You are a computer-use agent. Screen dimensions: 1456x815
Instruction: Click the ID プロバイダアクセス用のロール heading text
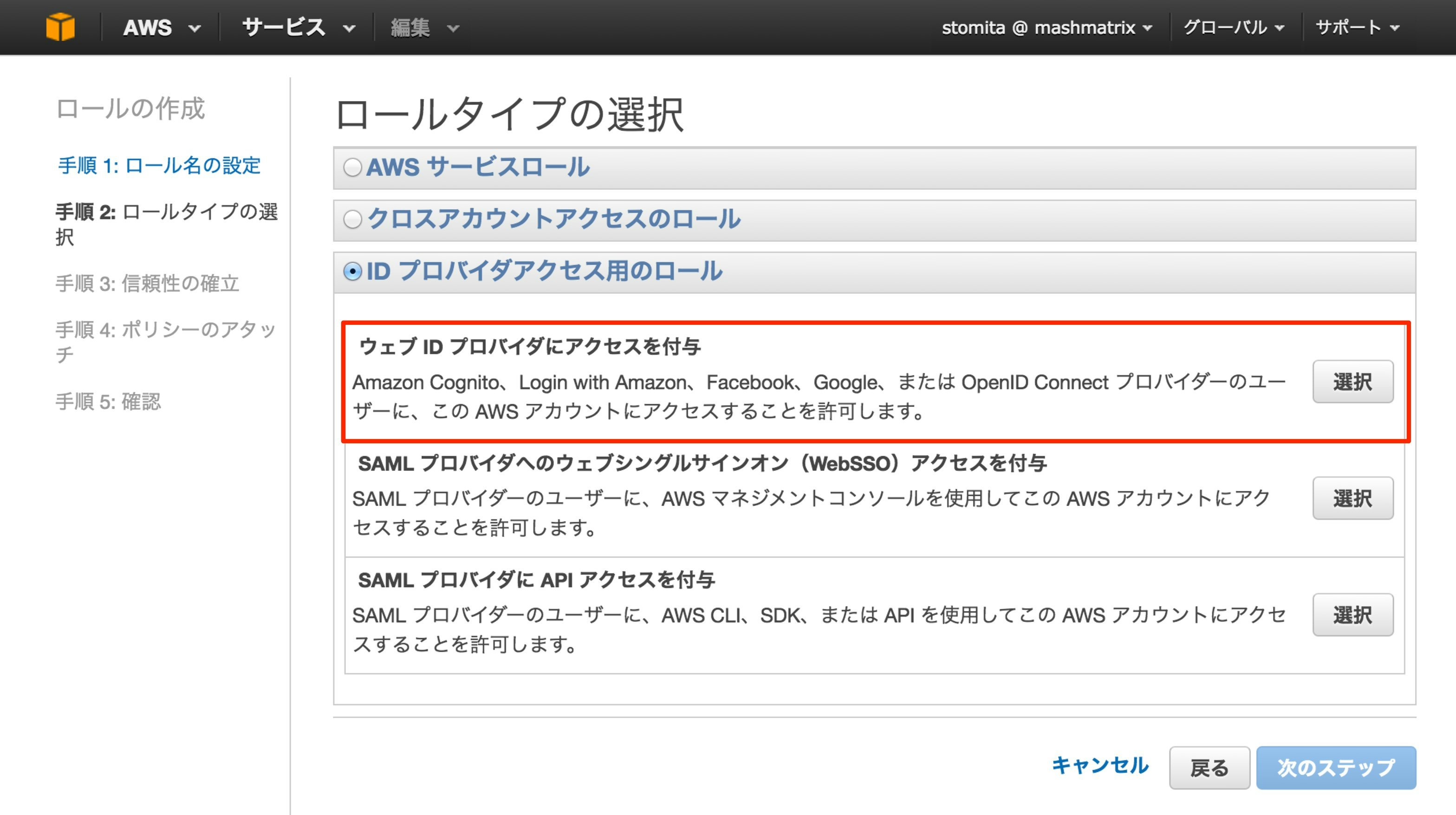(544, 272)
